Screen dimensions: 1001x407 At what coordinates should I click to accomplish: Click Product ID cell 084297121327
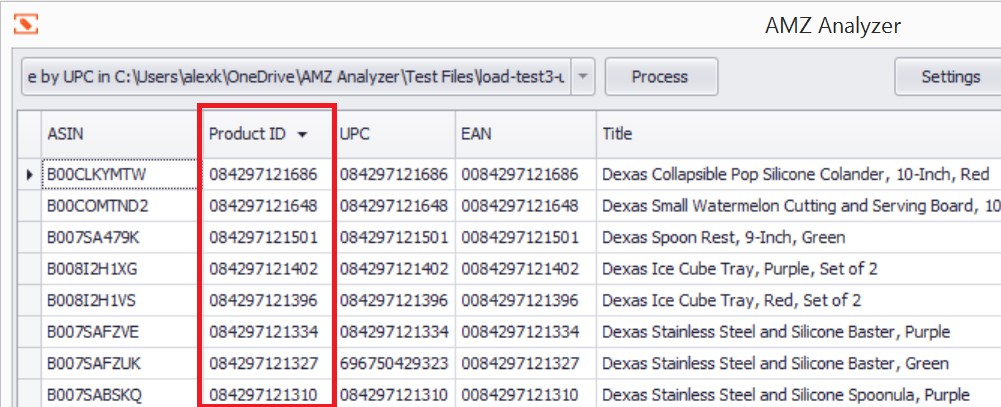click(x=268, y=364)
